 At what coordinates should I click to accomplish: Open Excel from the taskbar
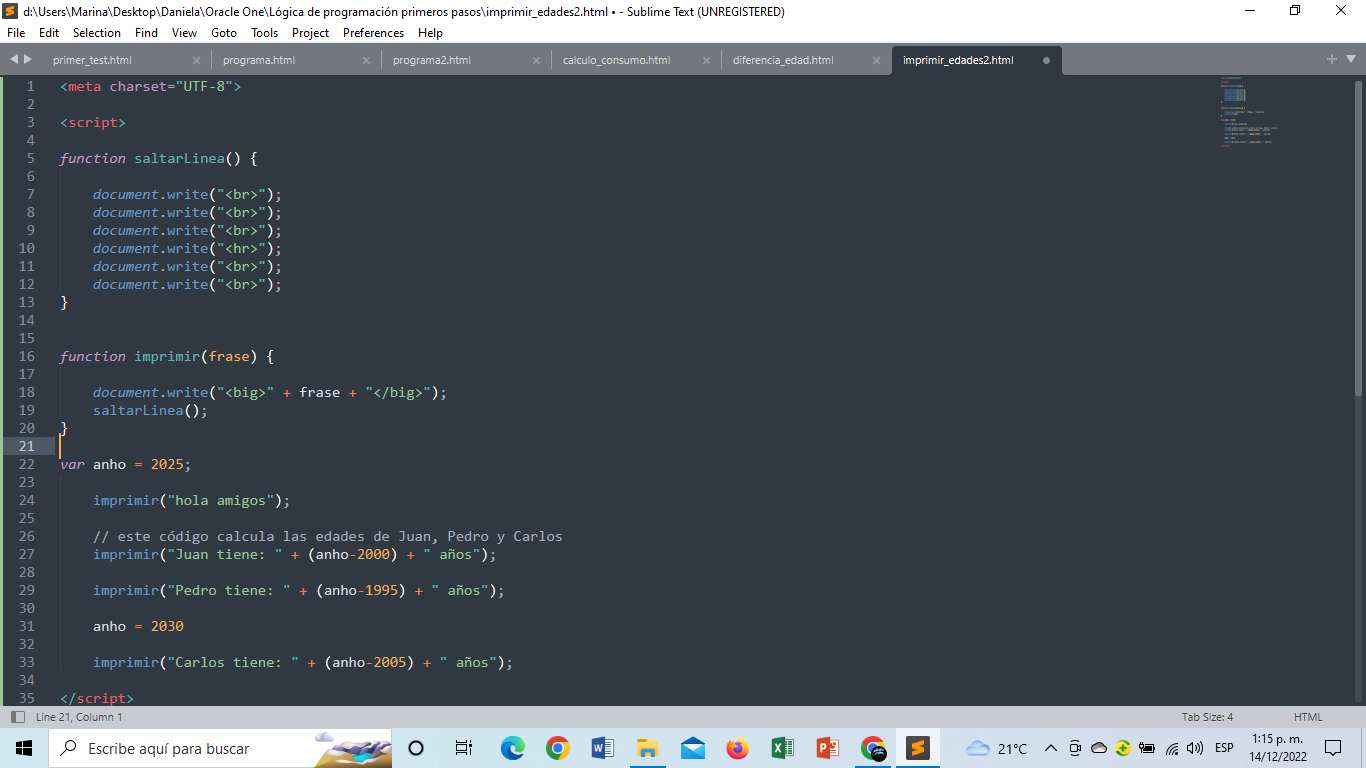coord(782,748)
